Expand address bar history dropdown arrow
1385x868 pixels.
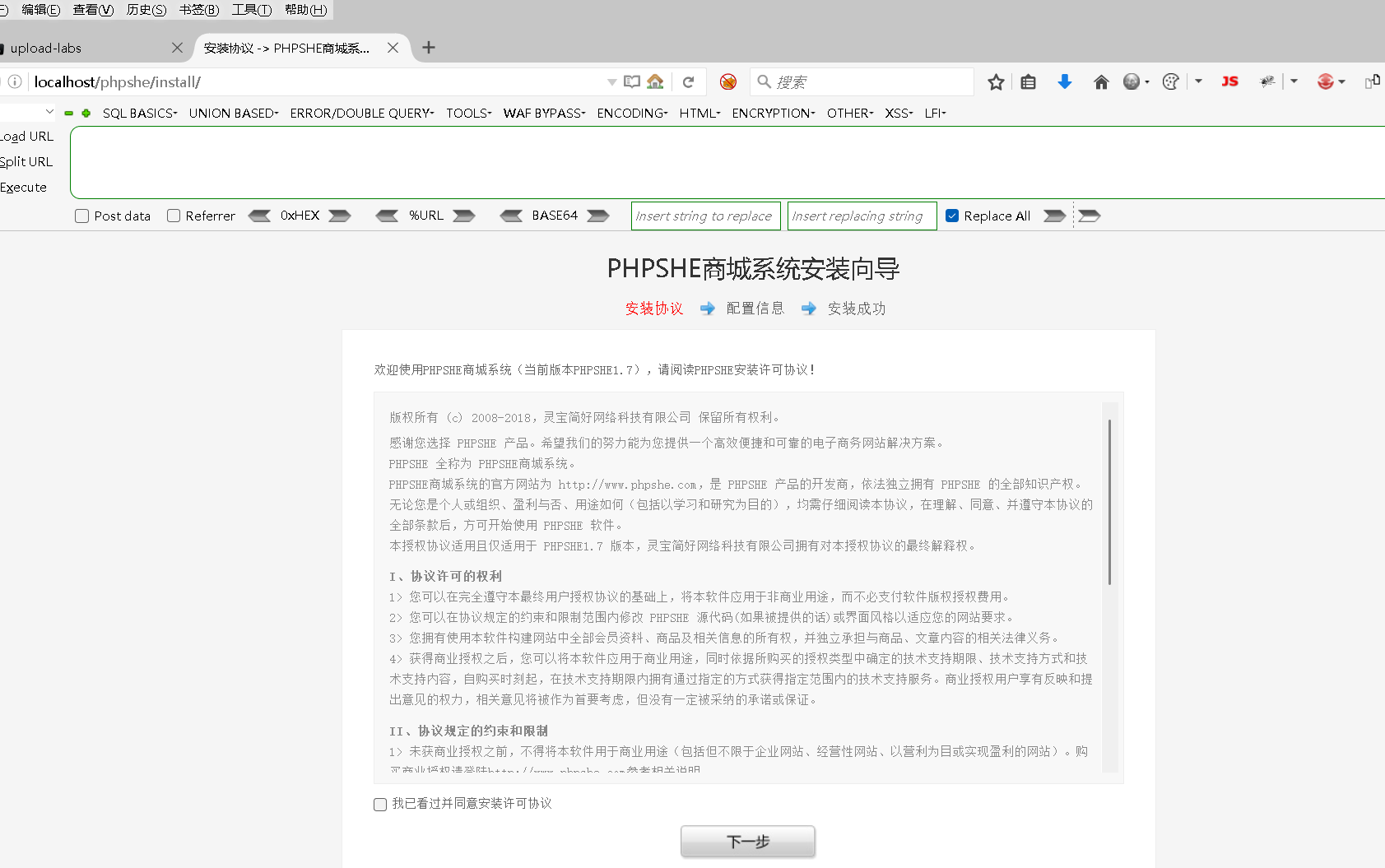611,81
